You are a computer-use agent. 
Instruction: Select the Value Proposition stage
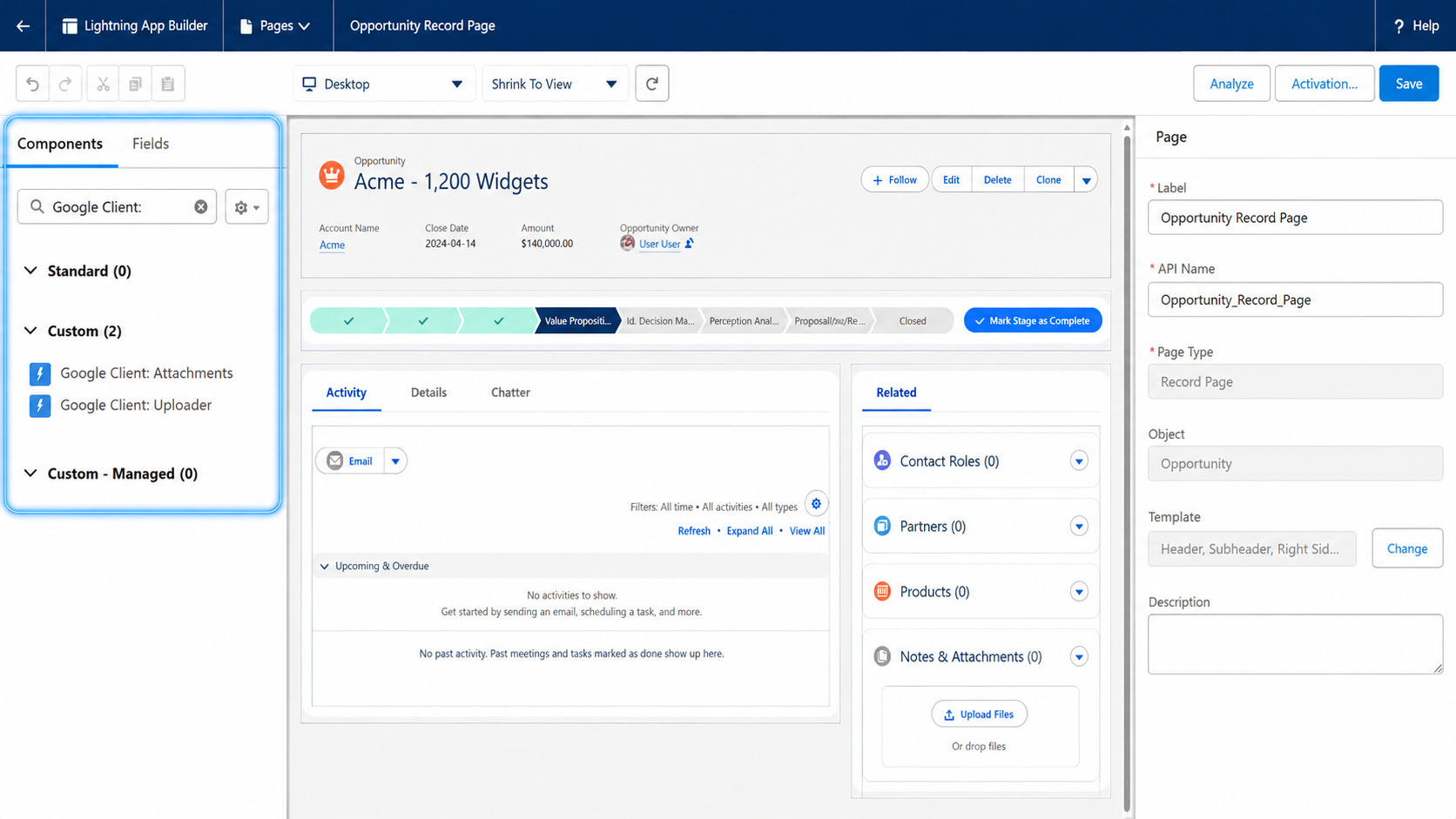(x=577, y=321)
